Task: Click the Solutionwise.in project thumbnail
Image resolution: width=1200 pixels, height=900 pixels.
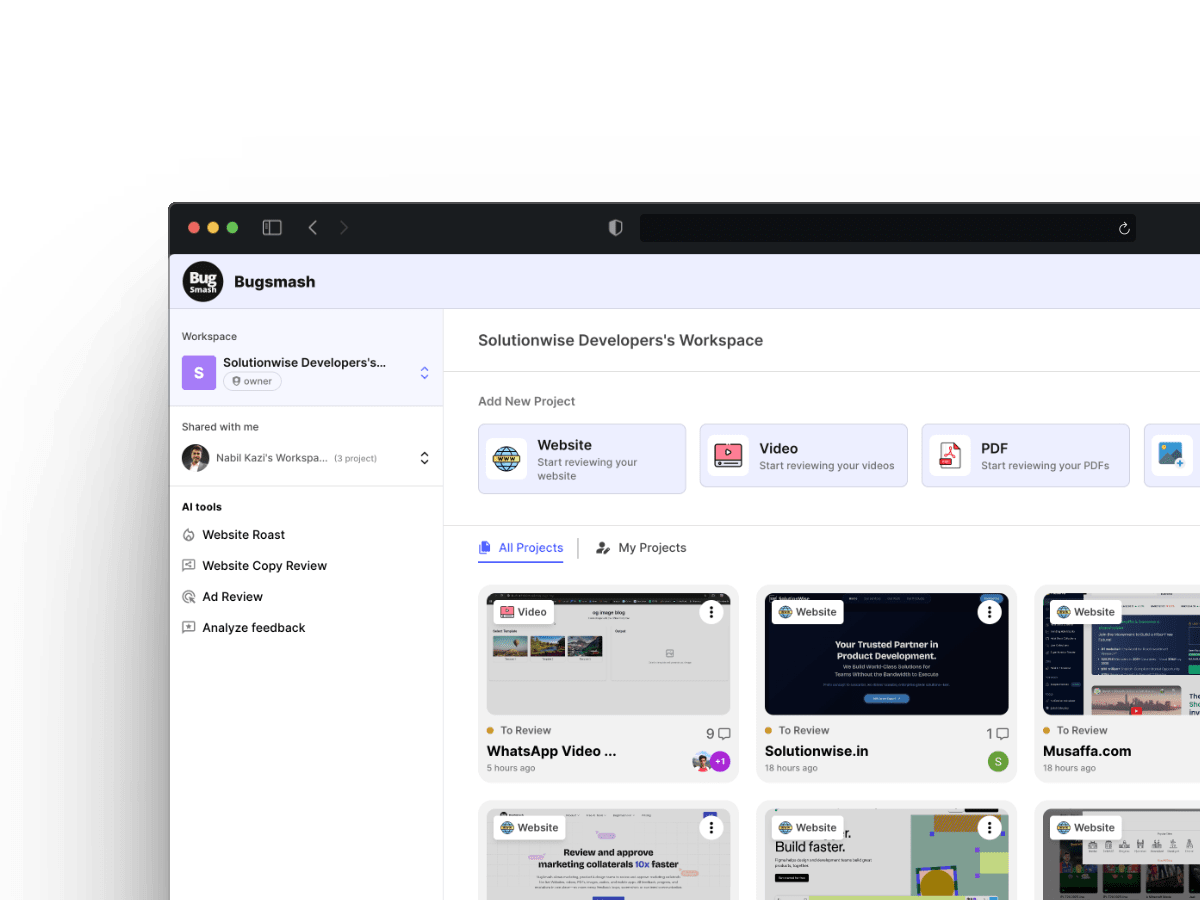Action: point(886,654)
